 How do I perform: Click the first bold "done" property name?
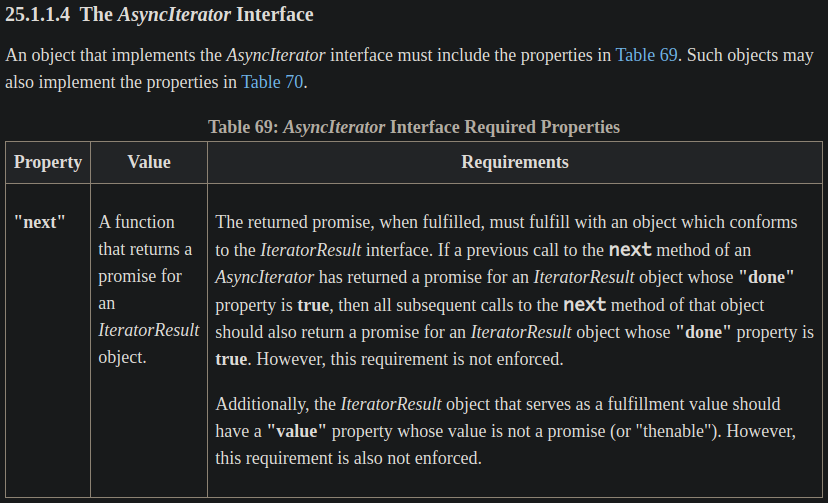point(766,277)
